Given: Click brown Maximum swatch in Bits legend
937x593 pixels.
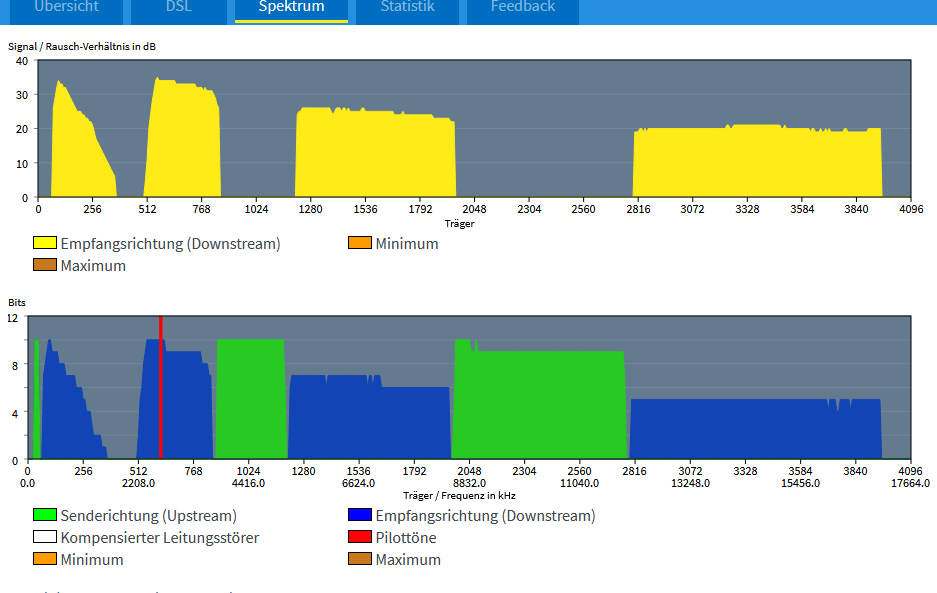Looking at the screenshot, I should (360, 559).
